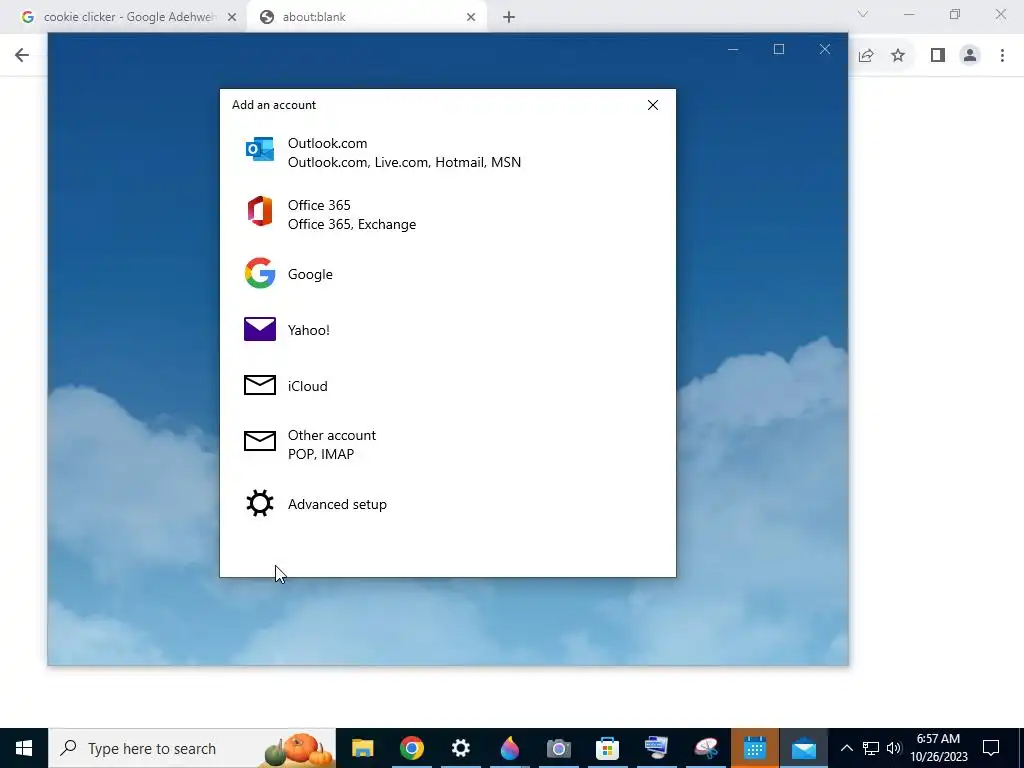Toggle Chrome side panel icon
Screen dimensions: 1024x768
[x=938, y=56]
